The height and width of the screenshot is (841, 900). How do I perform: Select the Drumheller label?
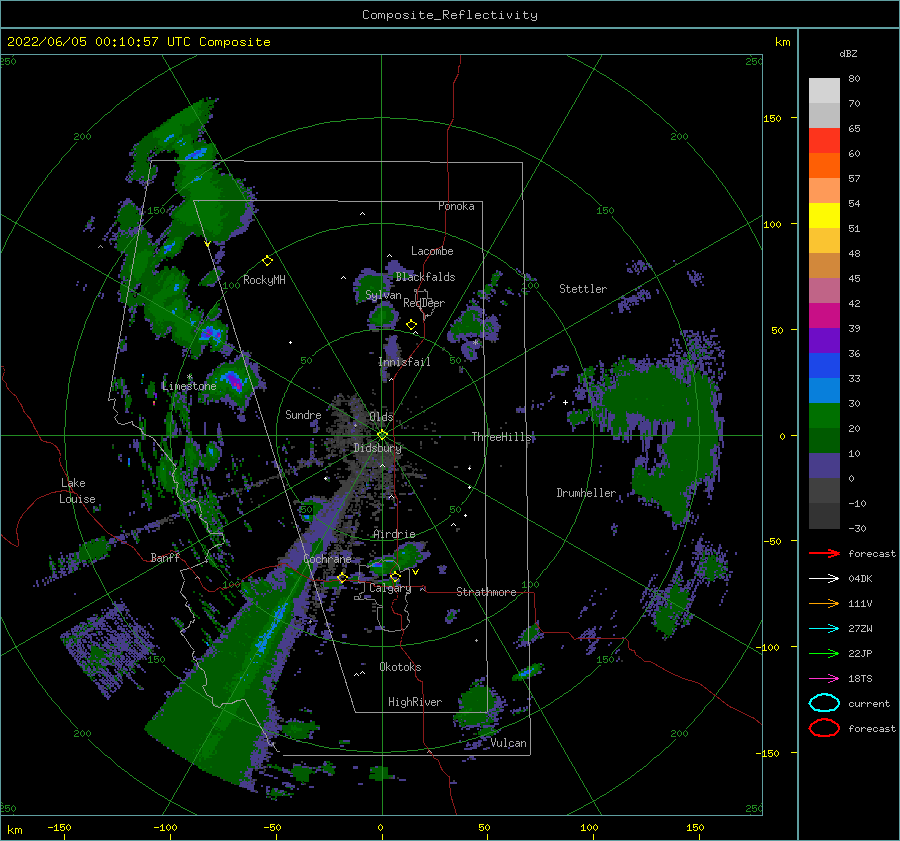click(586, 493)
